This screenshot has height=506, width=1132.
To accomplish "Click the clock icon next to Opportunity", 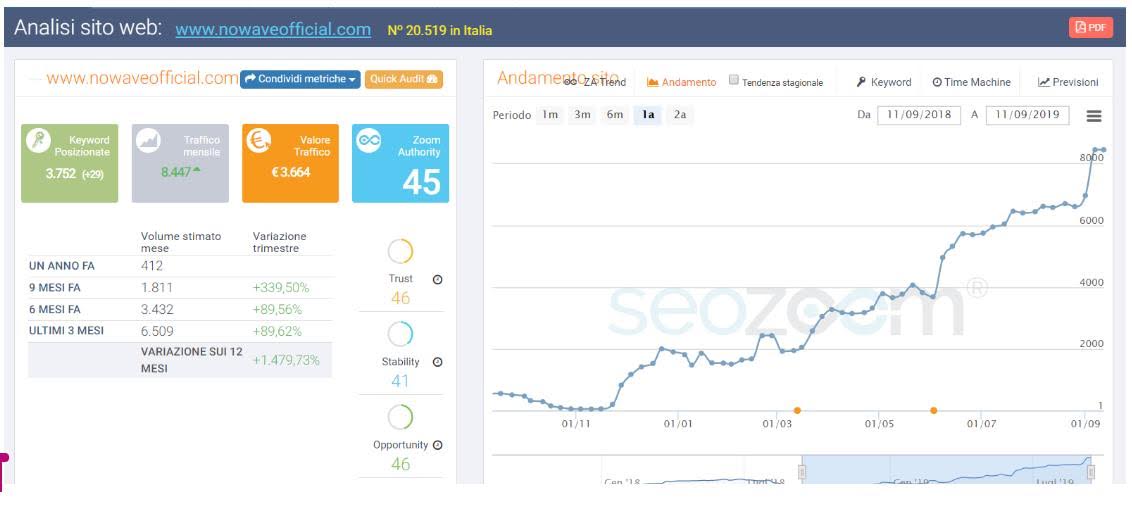I will pyautogui.click(x=437, y=445).
